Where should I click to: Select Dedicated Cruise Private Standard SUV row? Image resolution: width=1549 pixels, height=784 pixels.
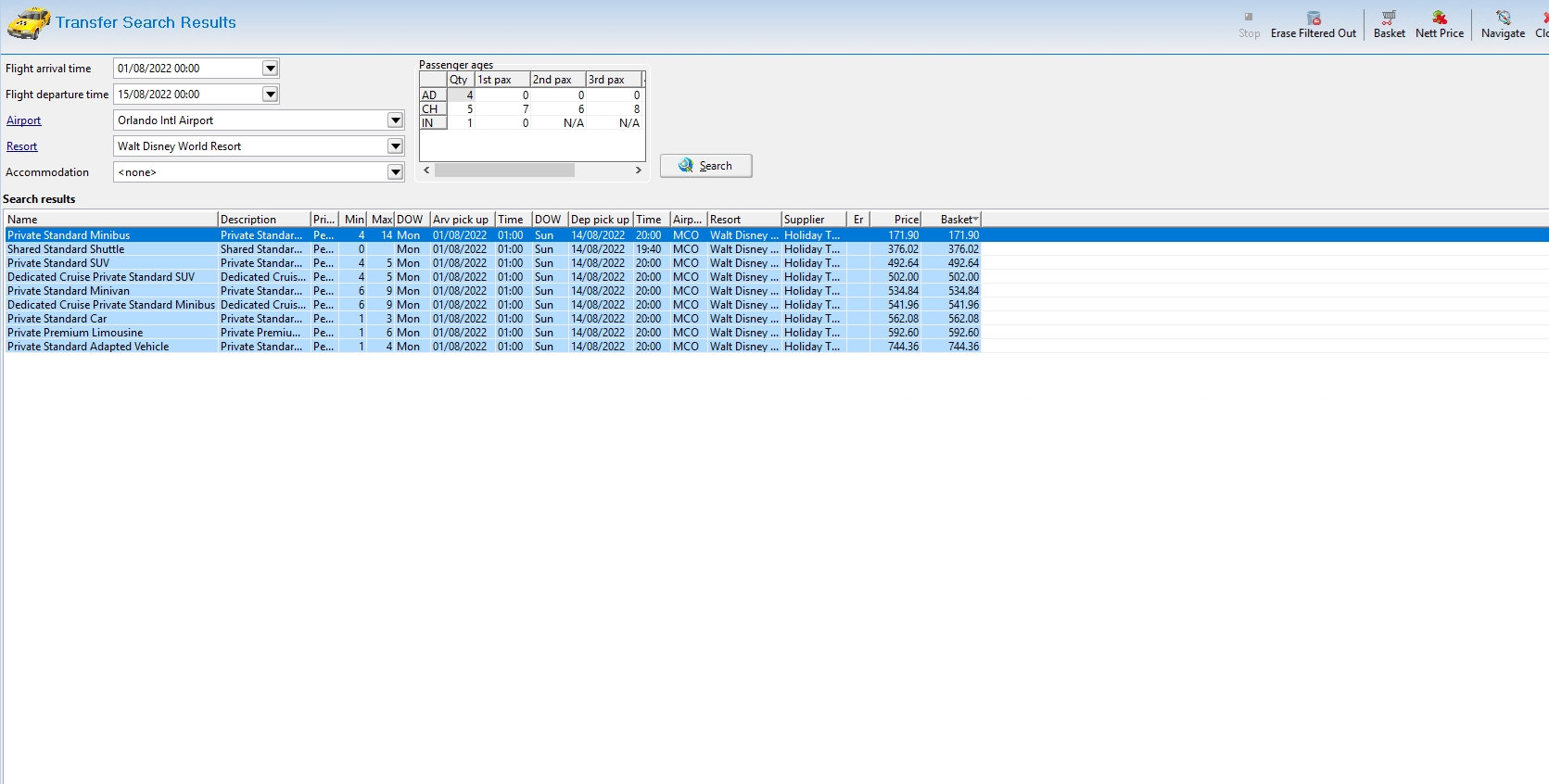(x=493, y=277)
